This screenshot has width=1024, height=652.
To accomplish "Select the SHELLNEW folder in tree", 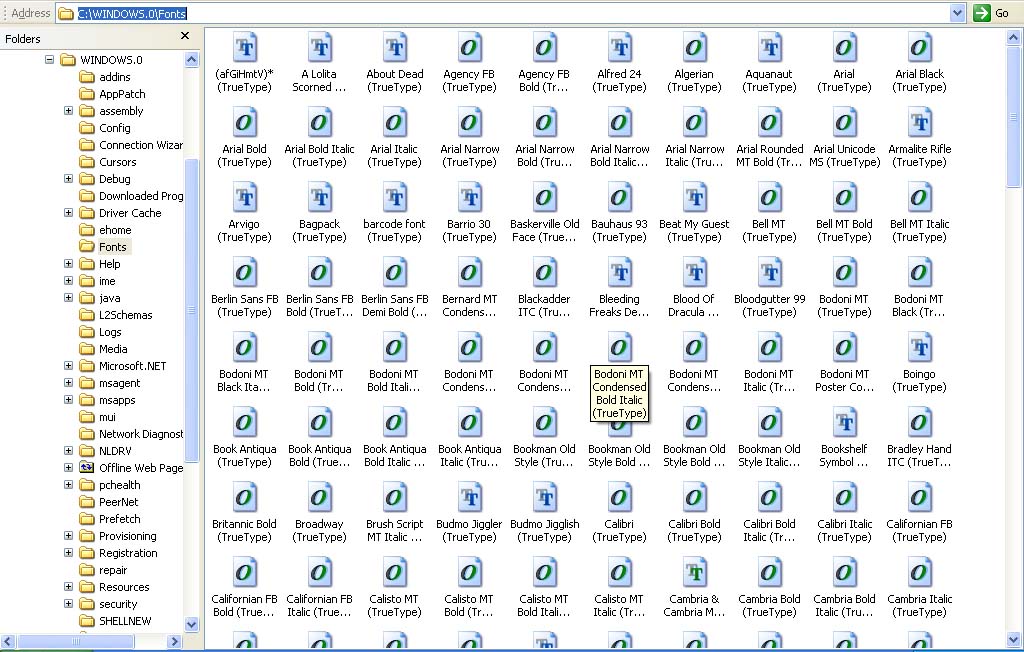I will click(125, 621).
